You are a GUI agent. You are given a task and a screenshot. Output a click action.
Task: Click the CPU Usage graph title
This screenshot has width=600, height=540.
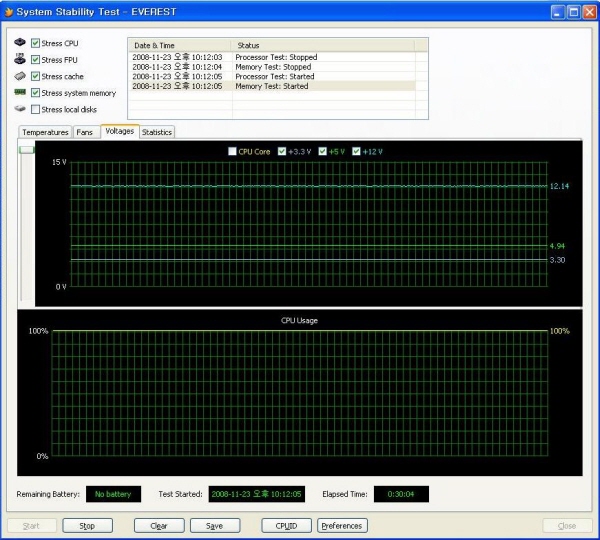(x=299, y=320)
